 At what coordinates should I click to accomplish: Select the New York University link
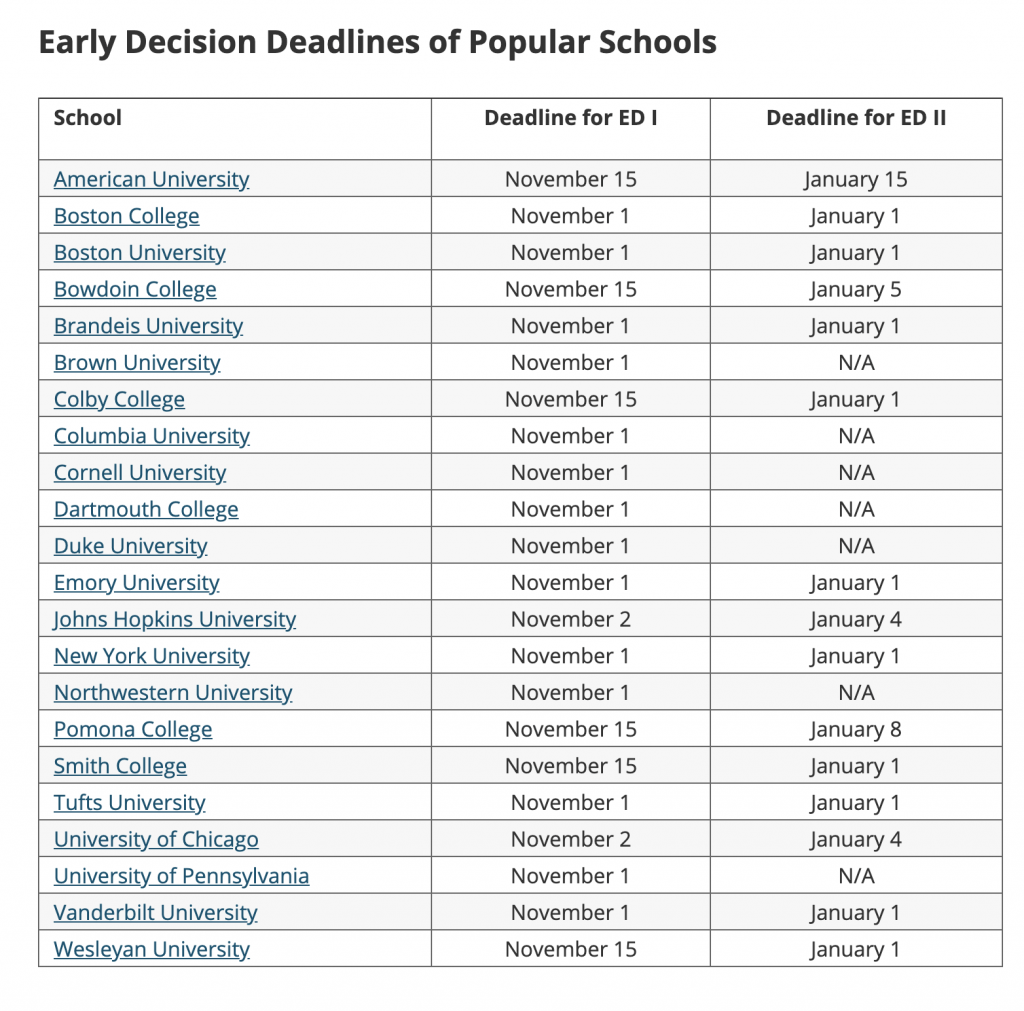151,656
